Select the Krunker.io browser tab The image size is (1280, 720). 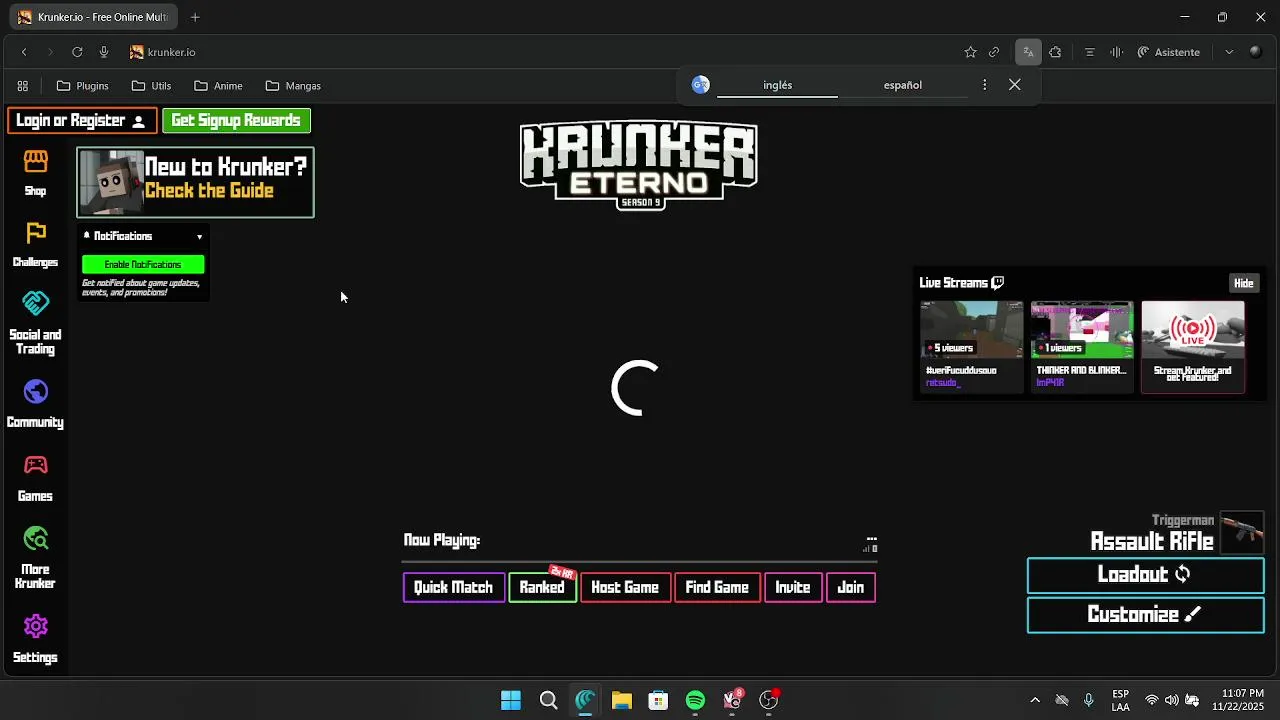click(92, 17)
